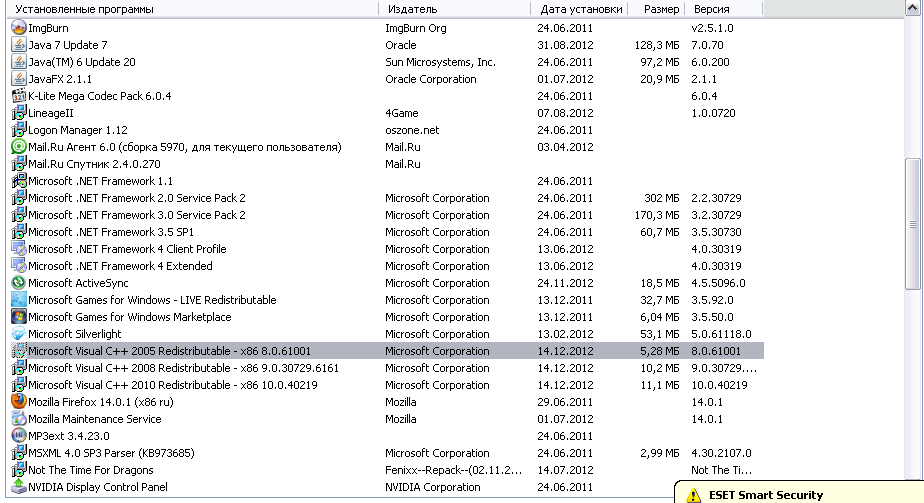Click the MP3ext 3.4.23.0 icon
The width and height of the screenshot is (924, 503).
point(18,436)
